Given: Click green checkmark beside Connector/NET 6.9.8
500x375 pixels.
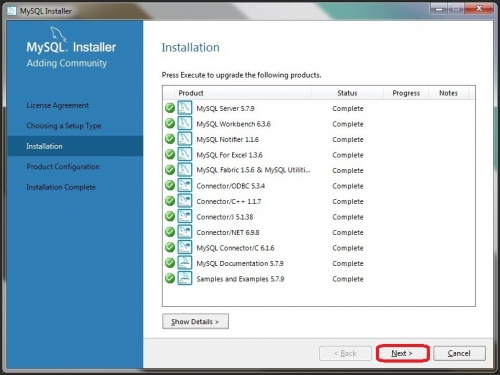Looking at the screenshot, I should click(170, 232).
